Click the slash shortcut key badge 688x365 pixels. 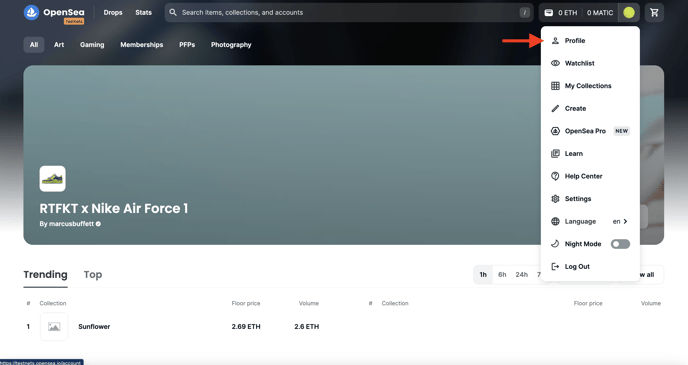click(x=524, y=13)
